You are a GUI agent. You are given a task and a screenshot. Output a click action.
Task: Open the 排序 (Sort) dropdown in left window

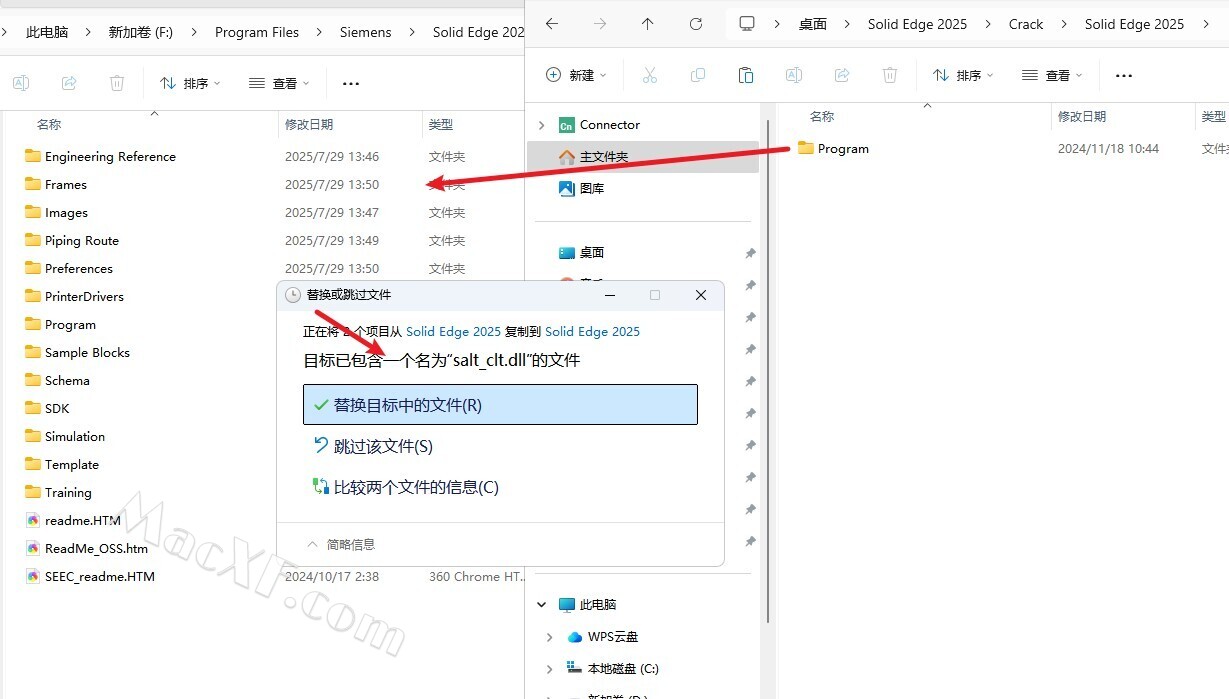click(190, 83)
